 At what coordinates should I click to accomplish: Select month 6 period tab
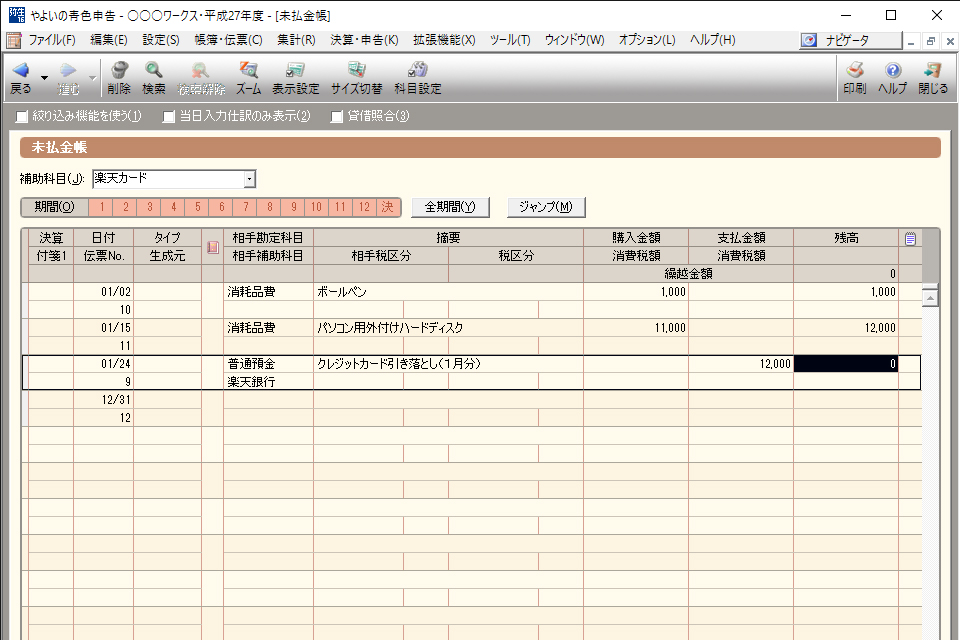(222, 207)
